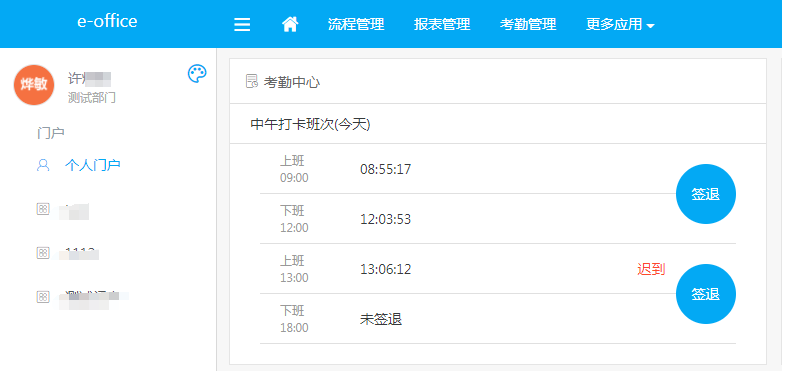This screenshot has height=382, width=786.
Task: Click the orange user avatar
Action: (x=34, y=85)
